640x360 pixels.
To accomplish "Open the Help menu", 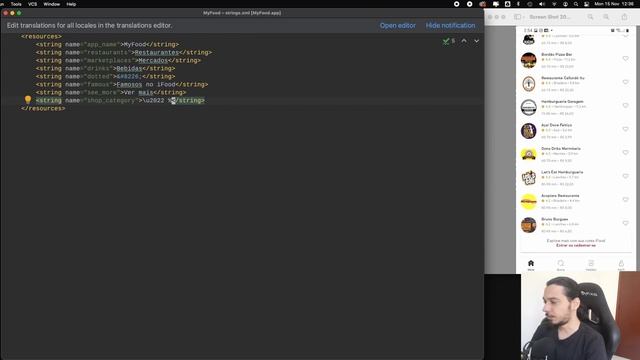I will (x=71, y=4).
